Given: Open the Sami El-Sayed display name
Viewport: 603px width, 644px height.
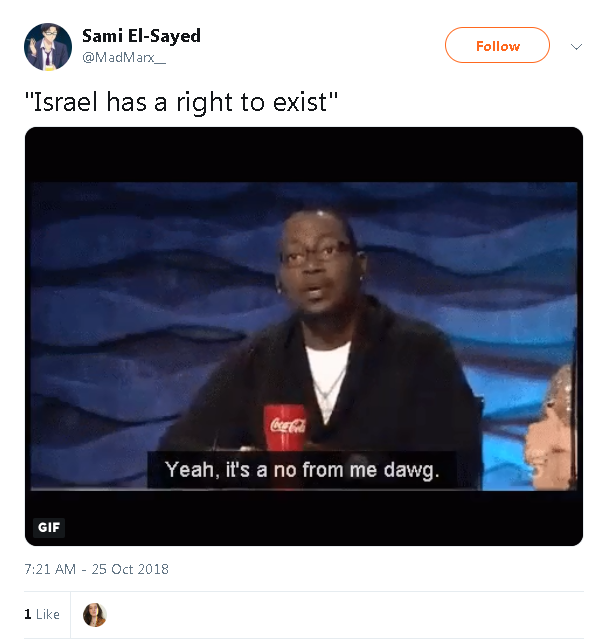Looking at the screenshot, I should 141,36.
